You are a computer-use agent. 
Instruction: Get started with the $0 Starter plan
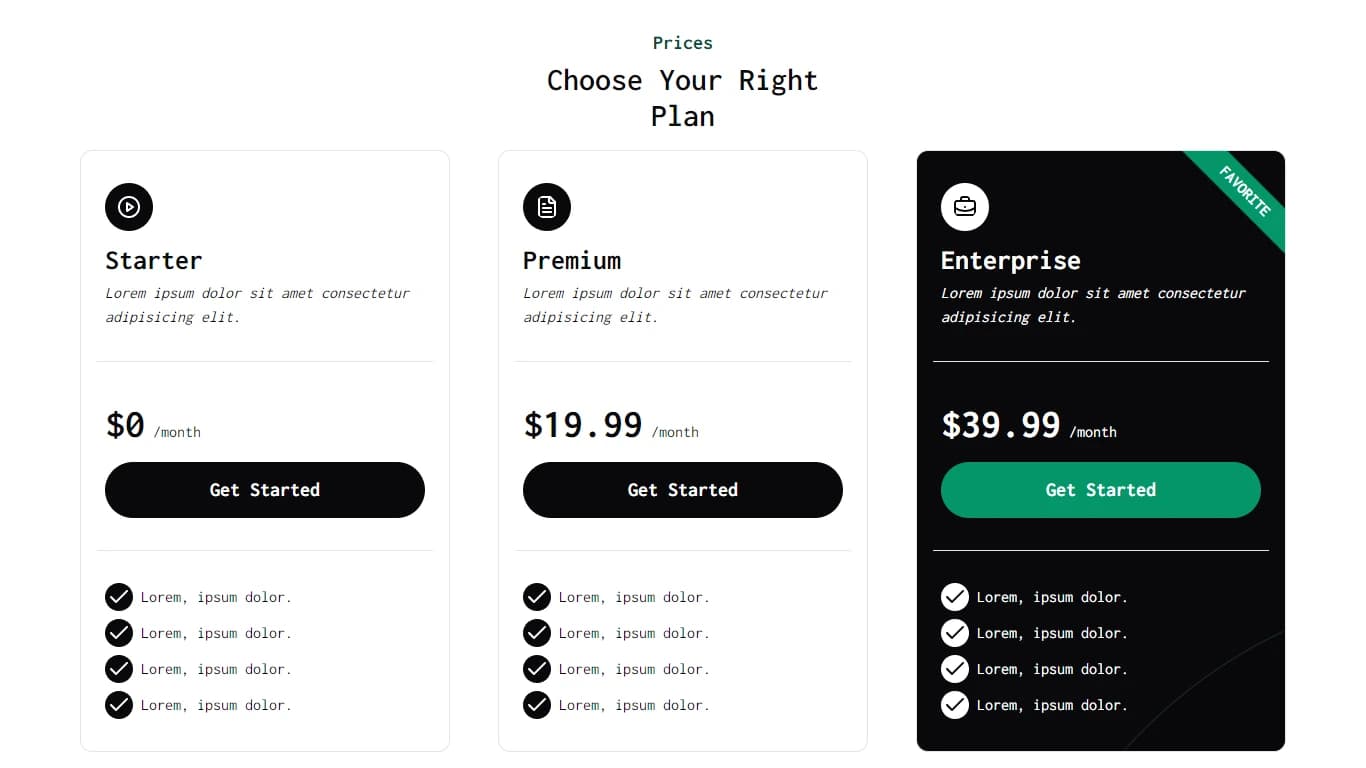pos(265,490)
